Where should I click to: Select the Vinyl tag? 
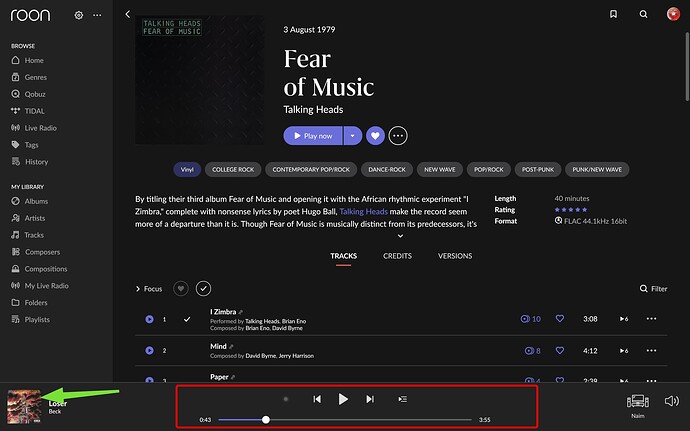pyautogui.click(x=187, y=169)
